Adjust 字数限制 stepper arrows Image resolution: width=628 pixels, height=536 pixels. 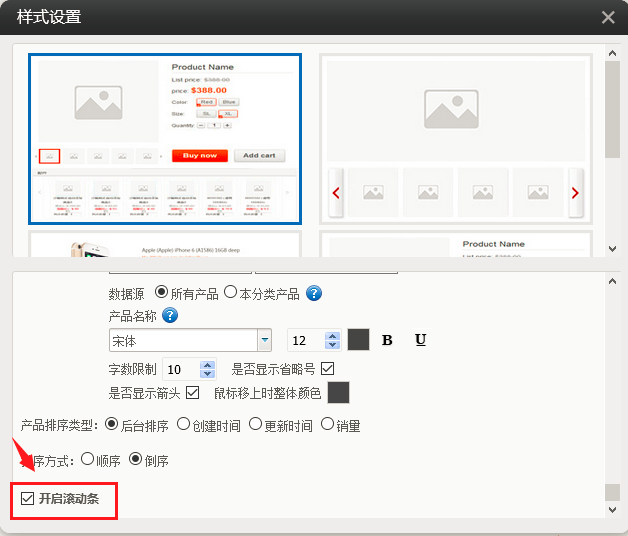[207, 369]
